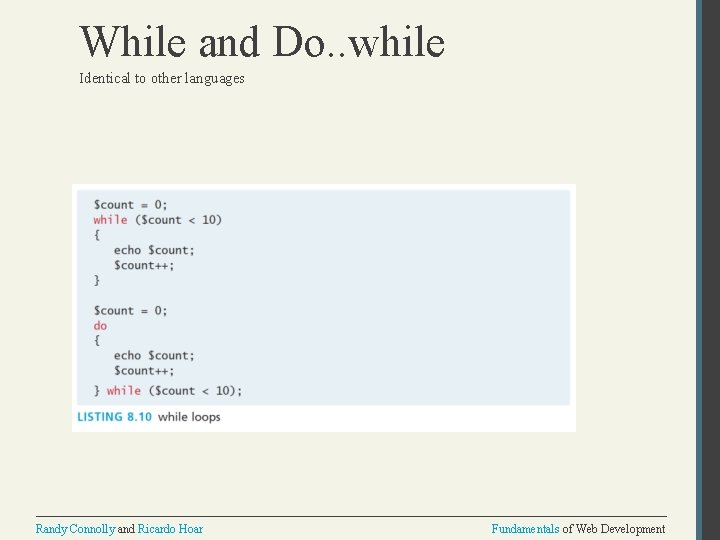Click the code listing image

coord(324,308)
